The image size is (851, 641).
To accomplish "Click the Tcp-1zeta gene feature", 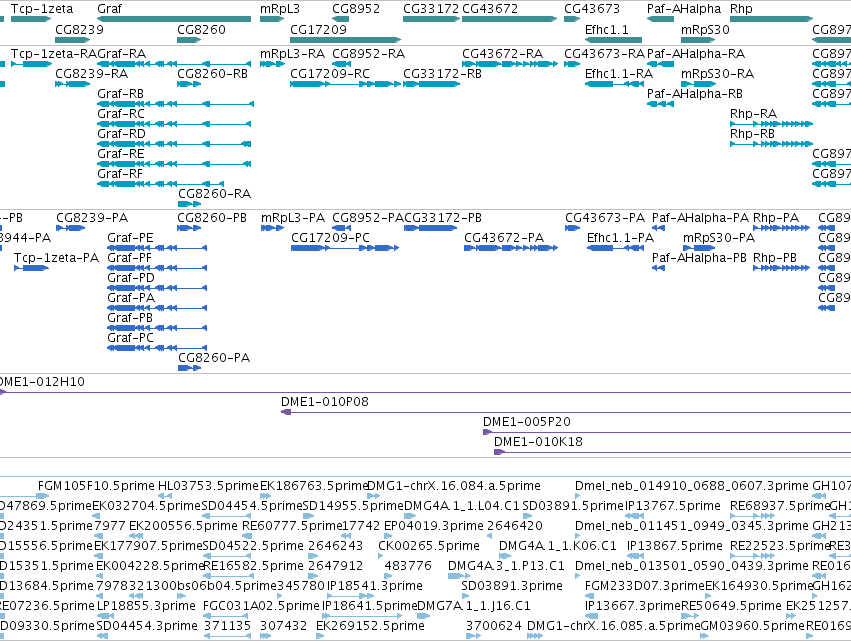I will (31, 19).
